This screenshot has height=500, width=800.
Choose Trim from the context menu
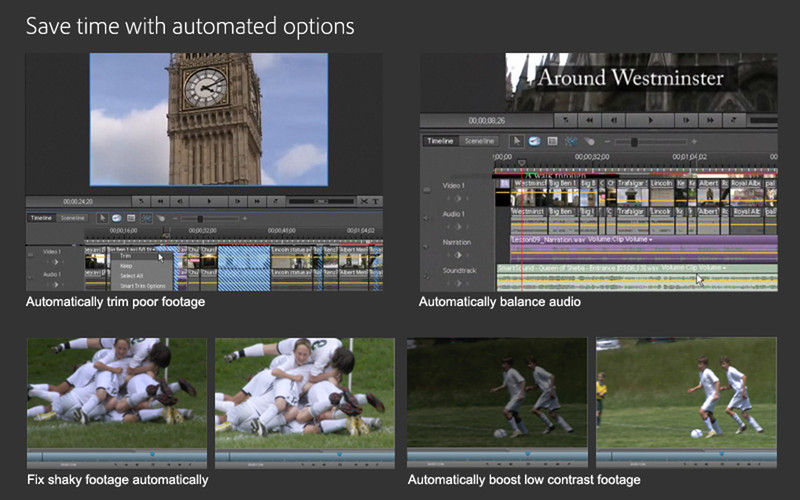[126, 256]
